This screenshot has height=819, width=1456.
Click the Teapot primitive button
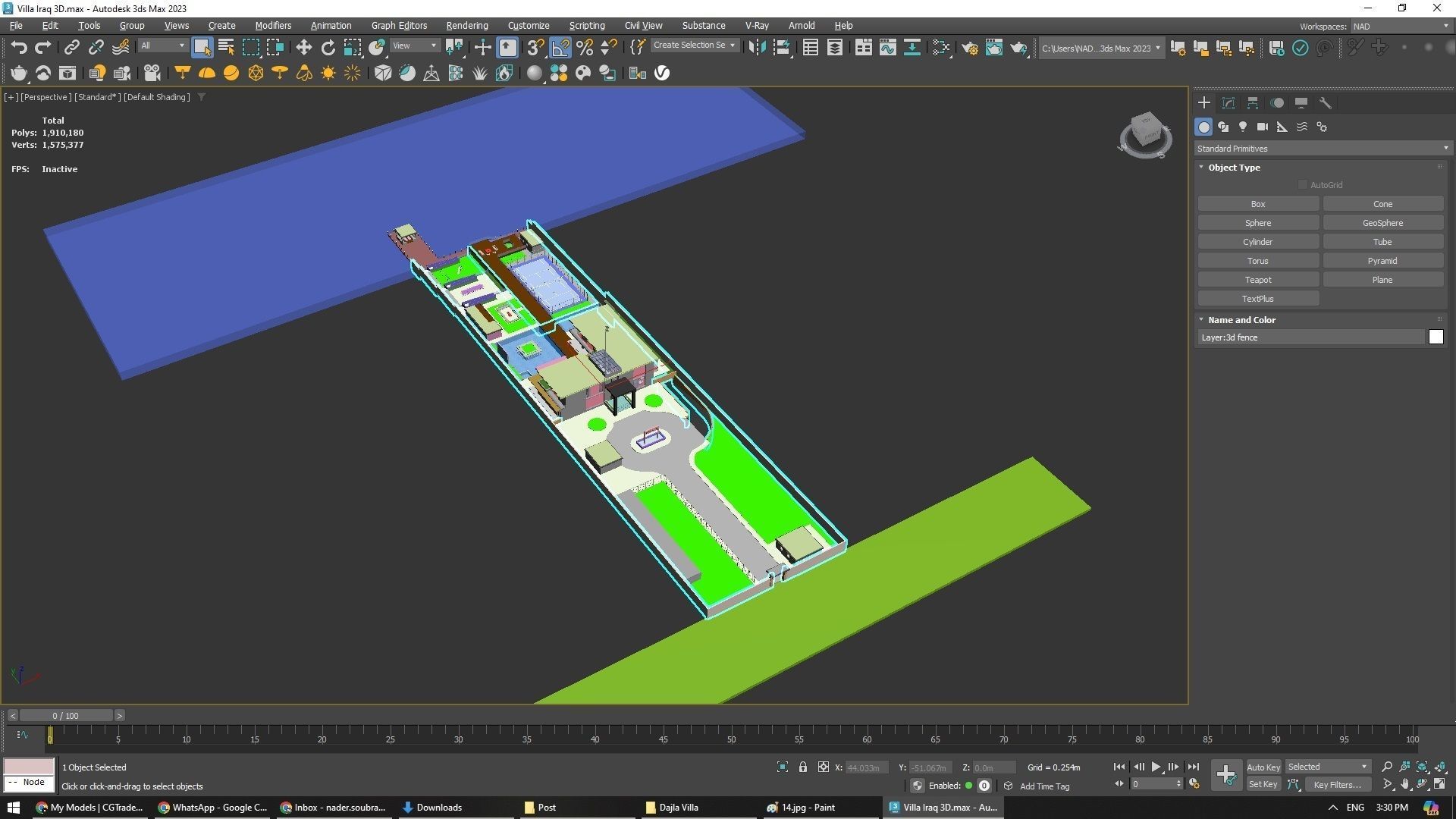click(1257, 280)
